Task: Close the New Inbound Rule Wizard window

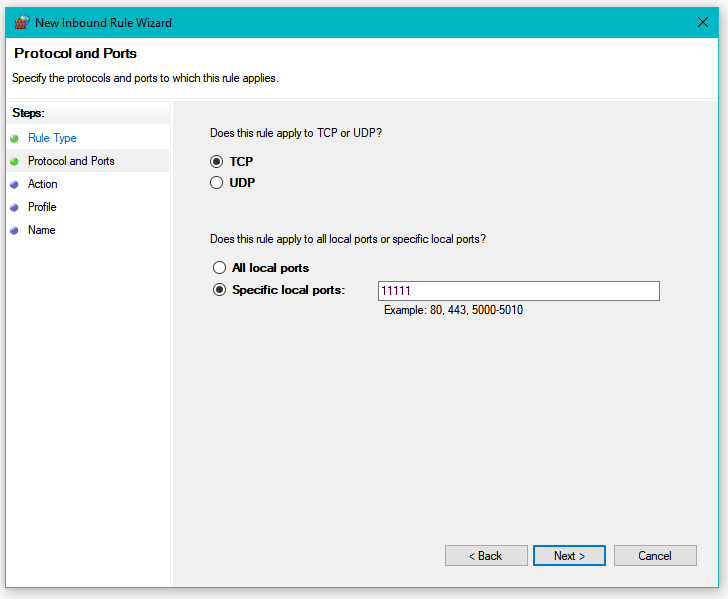Action: click(702, 22)
